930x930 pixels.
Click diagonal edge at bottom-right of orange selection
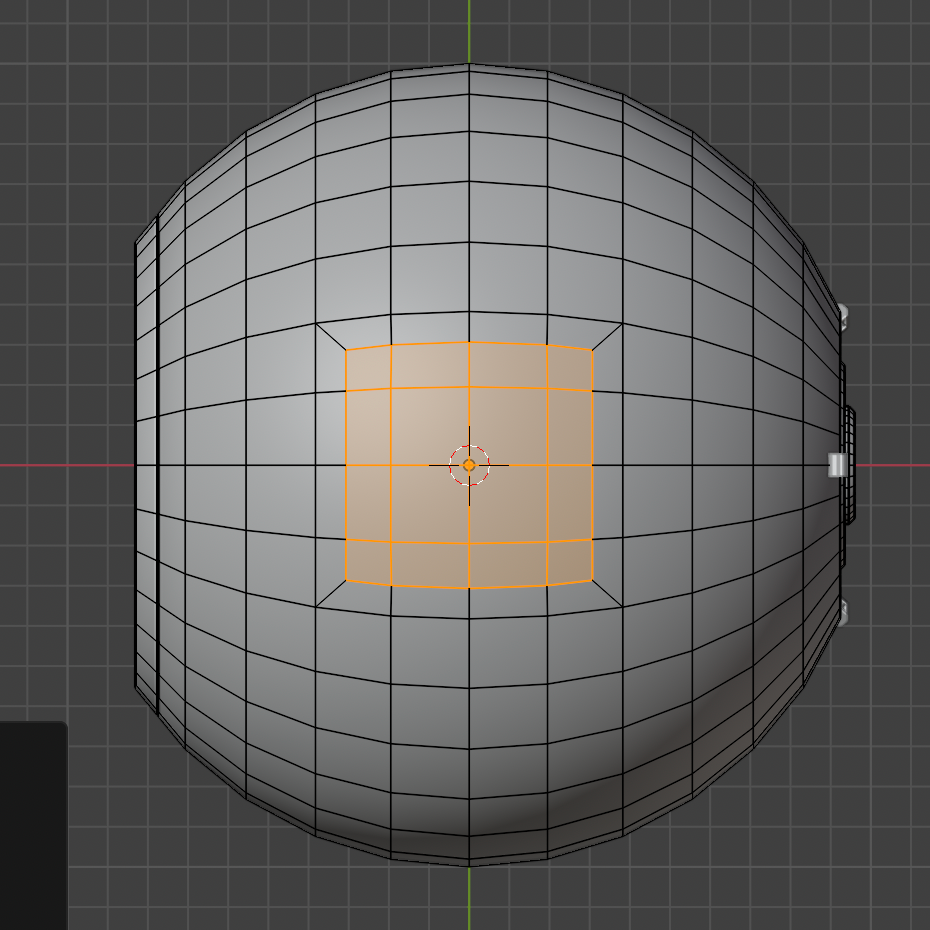point(607,593)
